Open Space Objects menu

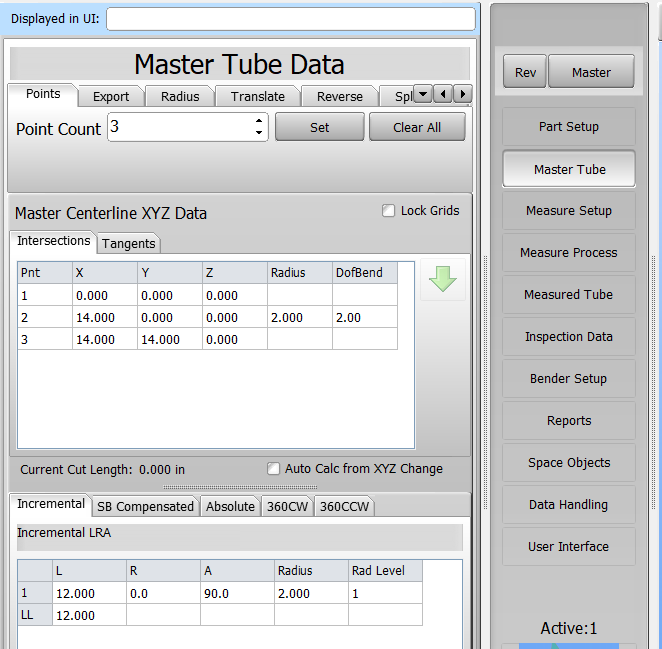[569, 462]
